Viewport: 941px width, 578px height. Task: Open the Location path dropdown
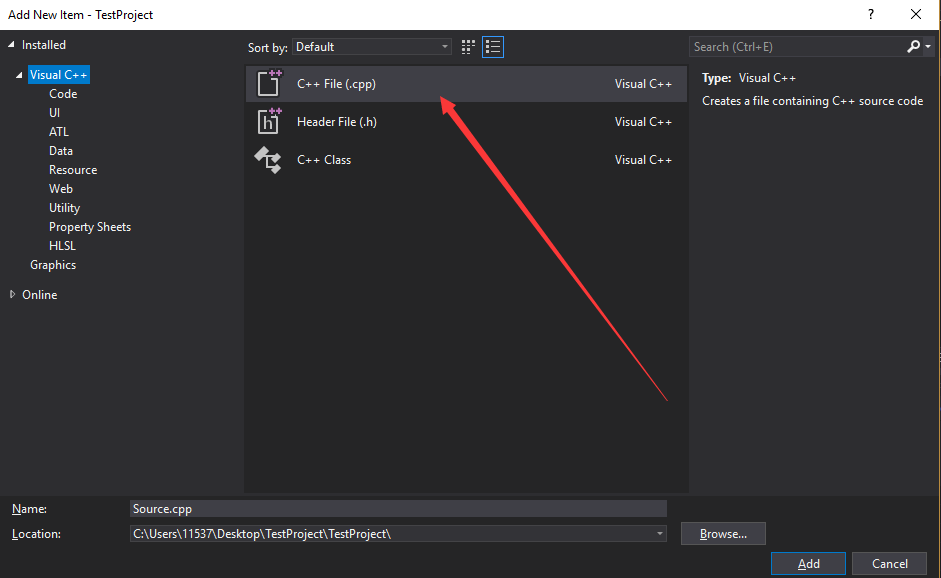660,534
